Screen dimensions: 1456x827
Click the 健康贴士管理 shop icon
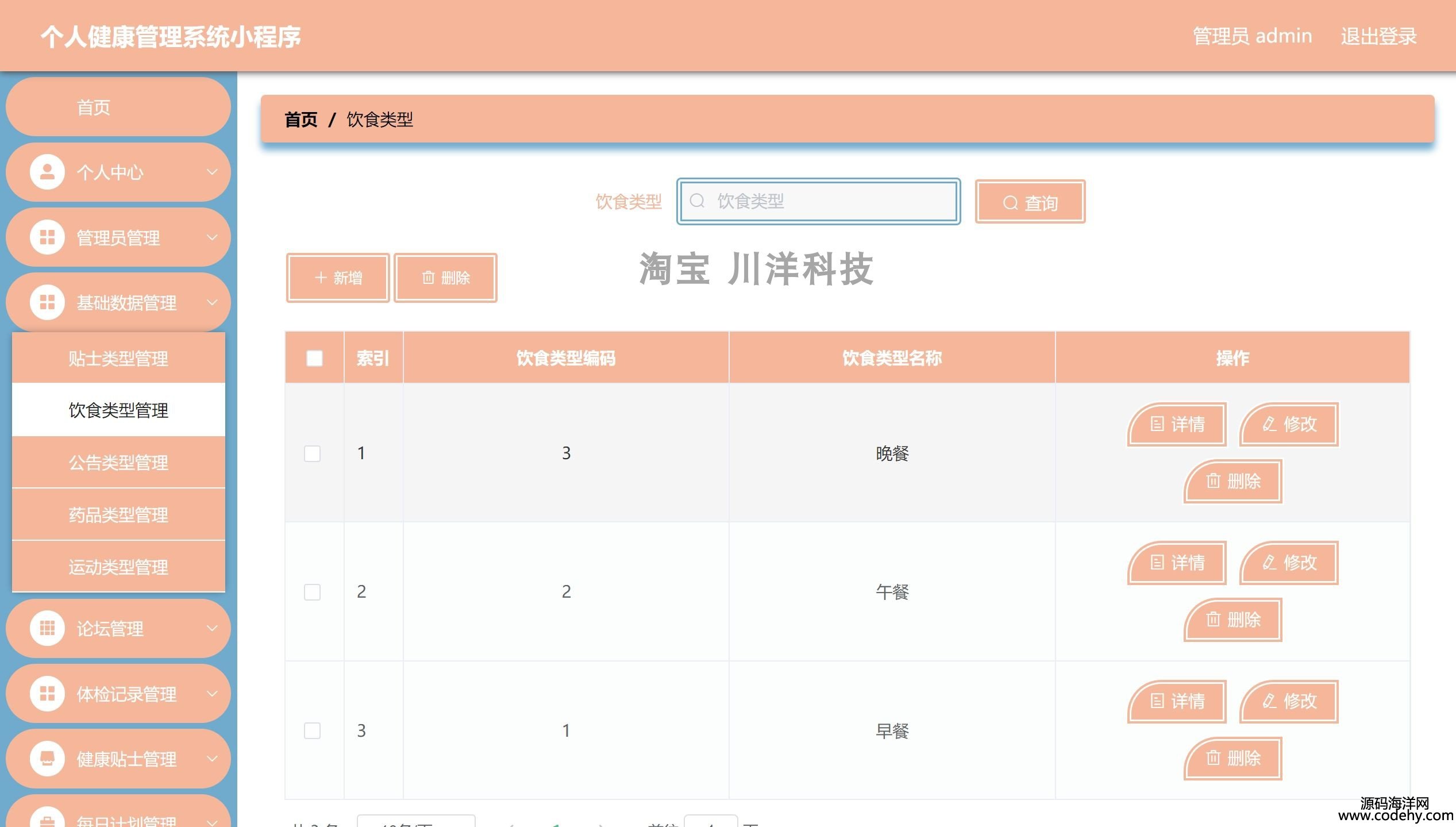47,759
